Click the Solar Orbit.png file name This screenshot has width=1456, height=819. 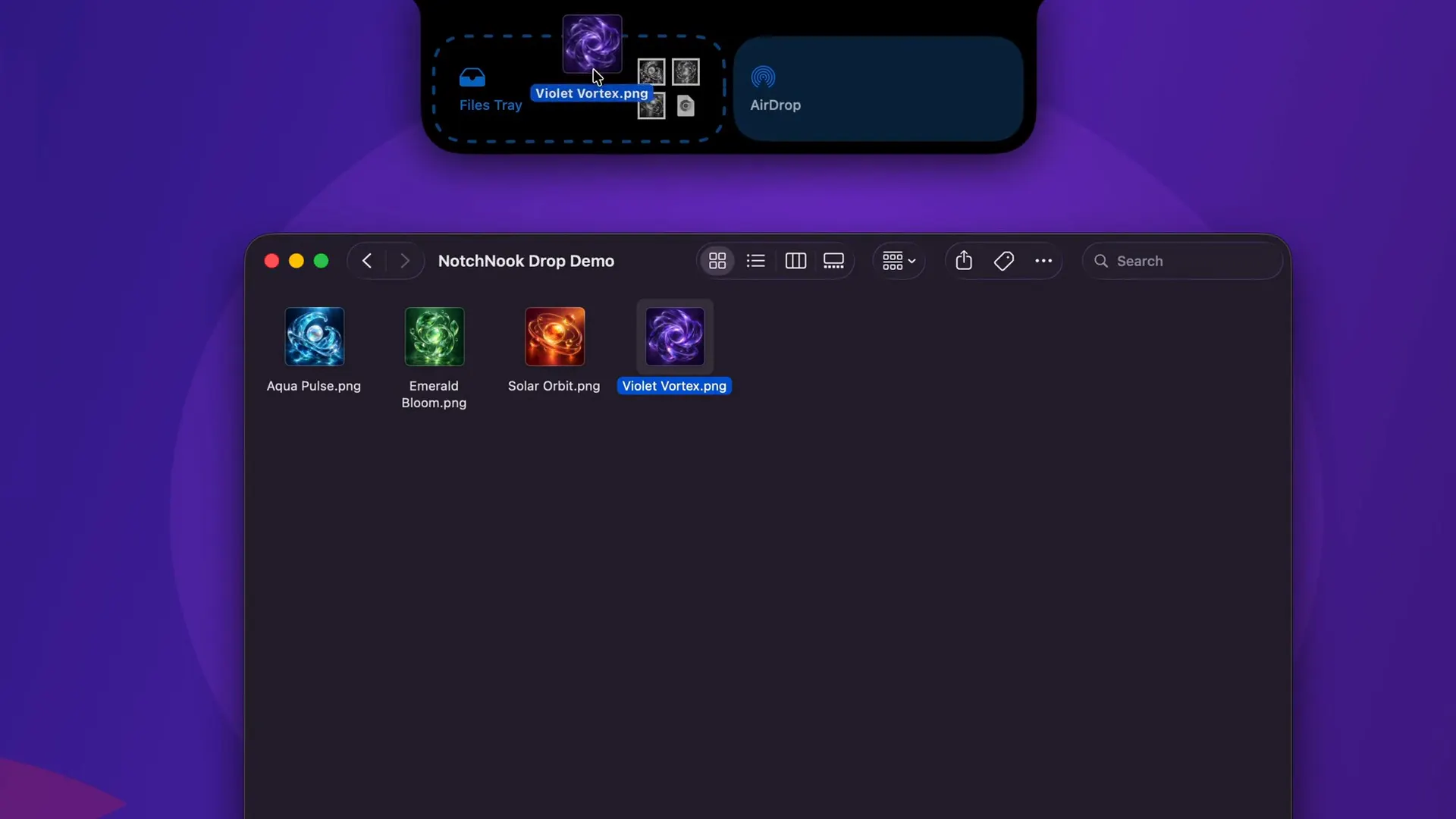point(554,386)
